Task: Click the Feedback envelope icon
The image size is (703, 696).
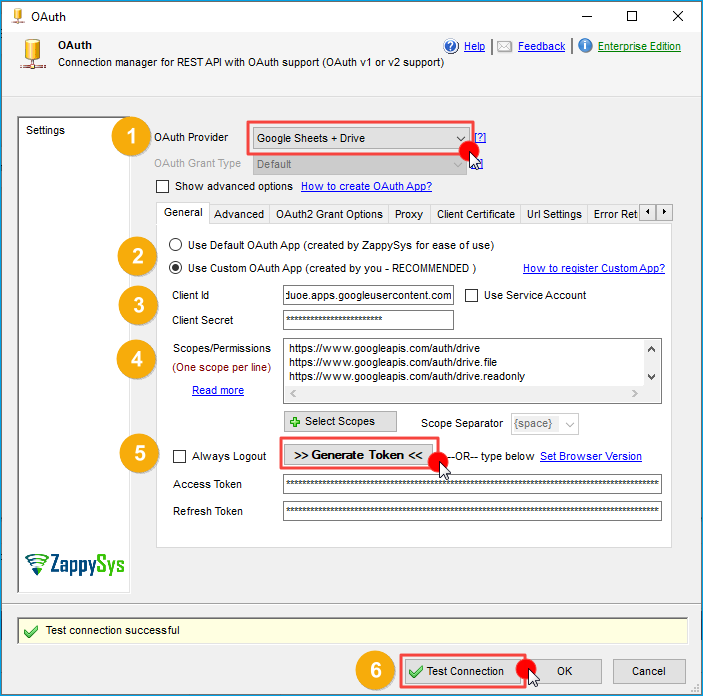Action: (x=505, y=46)
